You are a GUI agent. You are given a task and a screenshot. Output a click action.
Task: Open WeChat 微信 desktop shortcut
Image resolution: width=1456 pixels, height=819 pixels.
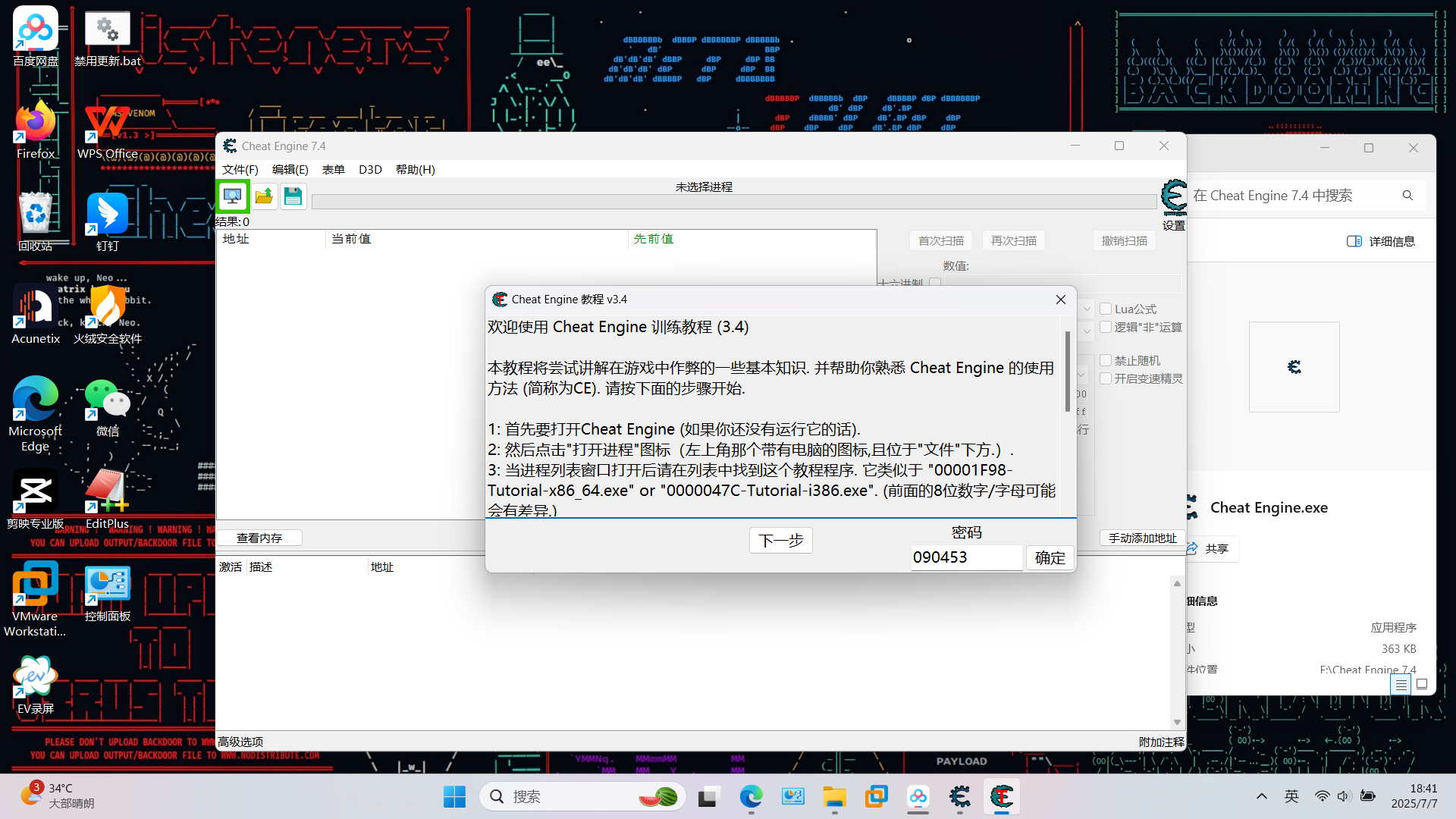108,408
